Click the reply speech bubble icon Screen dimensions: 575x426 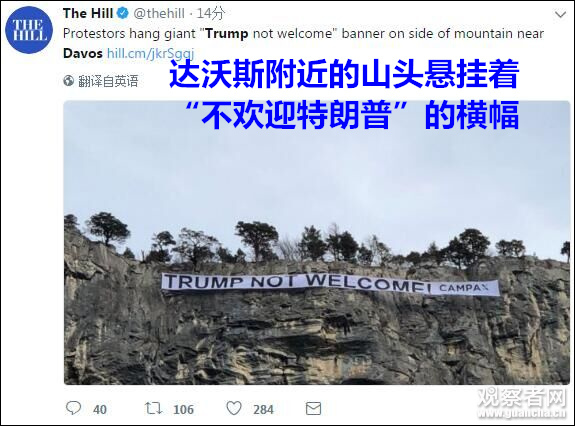pos(73,408)
